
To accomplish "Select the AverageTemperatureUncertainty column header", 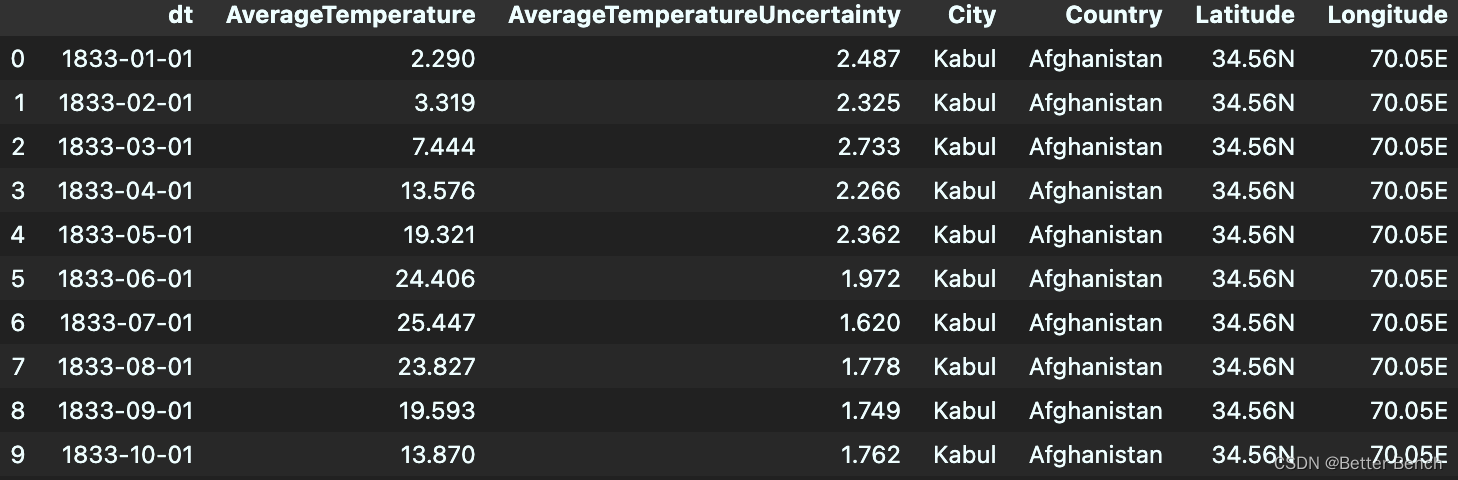I will pos(704,15).
